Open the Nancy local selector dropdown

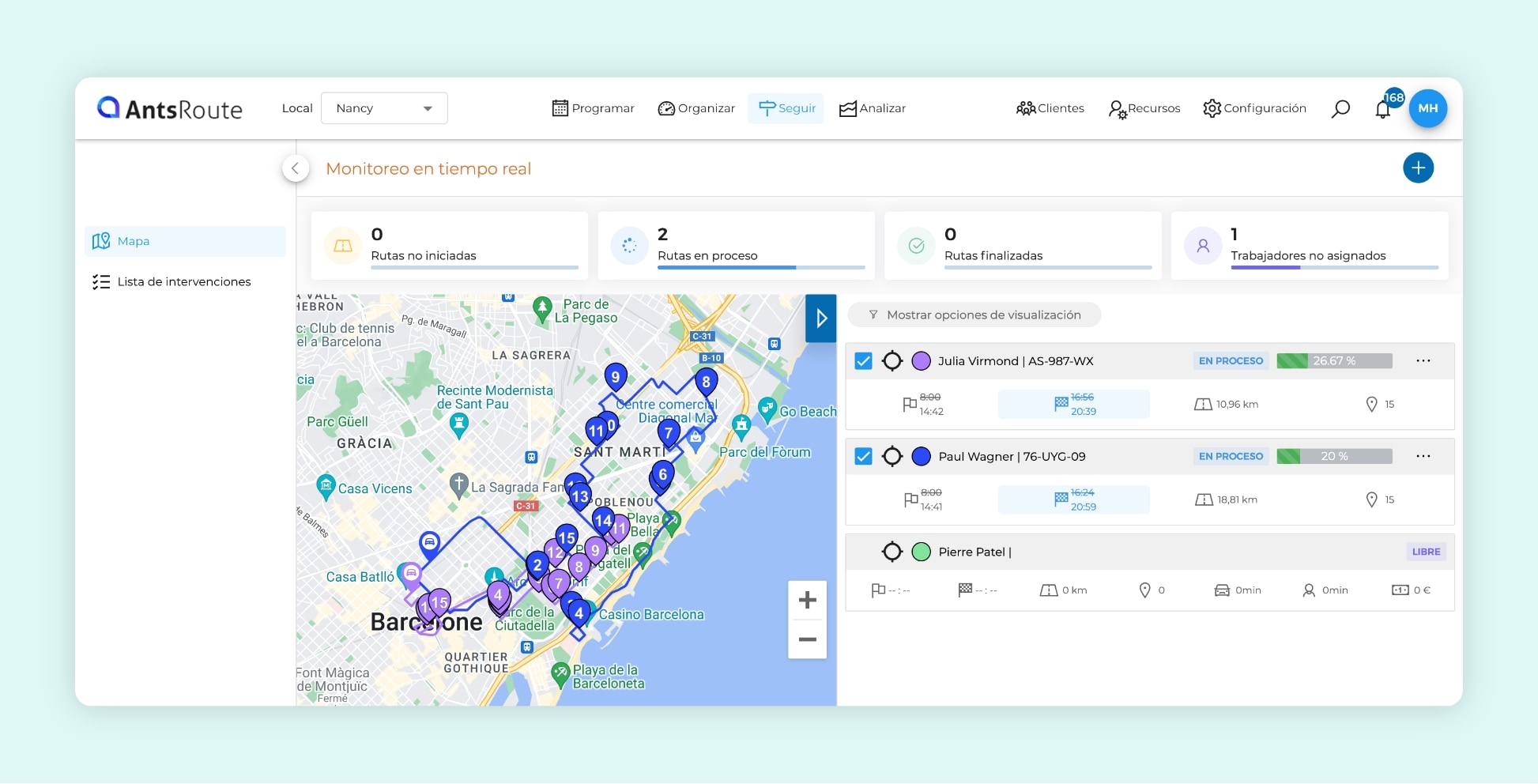coord(384,108)
